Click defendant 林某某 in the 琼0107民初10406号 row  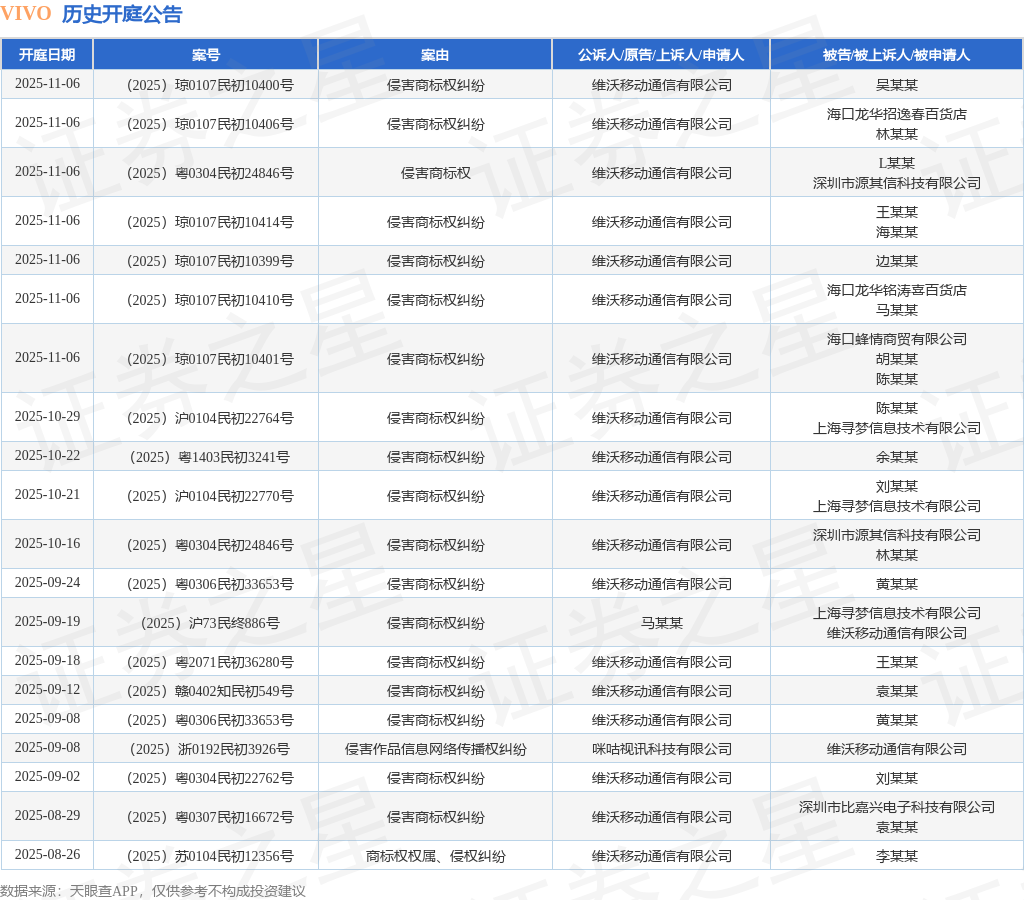(x=897, y=134)
